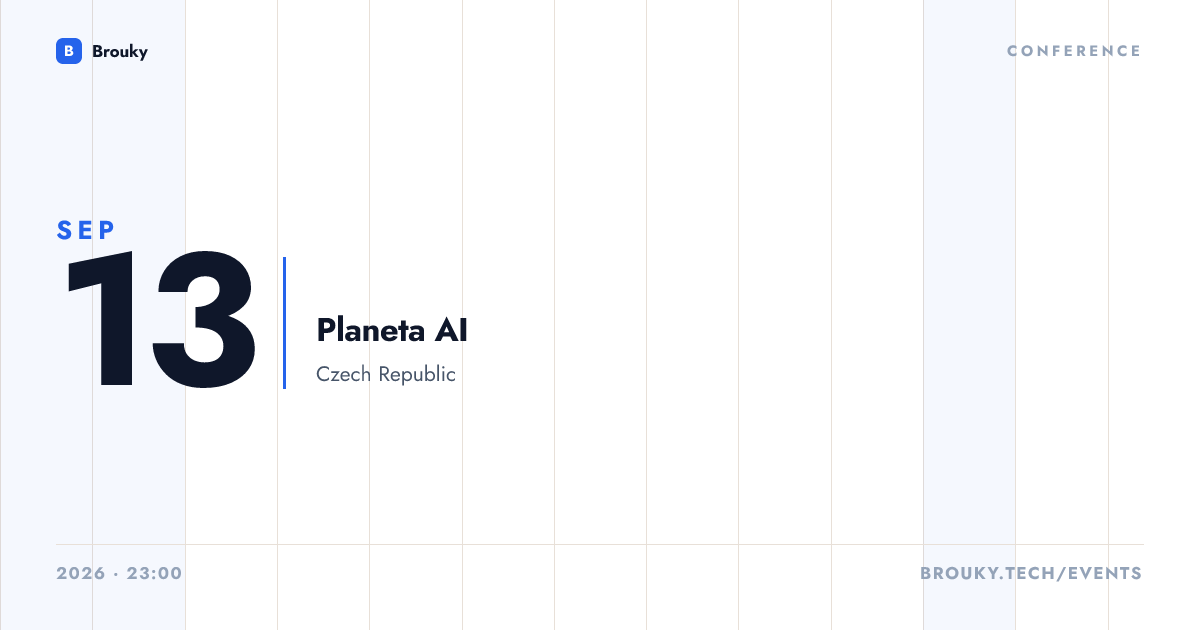Click the CONFERENCE category label

point(1074,51)
